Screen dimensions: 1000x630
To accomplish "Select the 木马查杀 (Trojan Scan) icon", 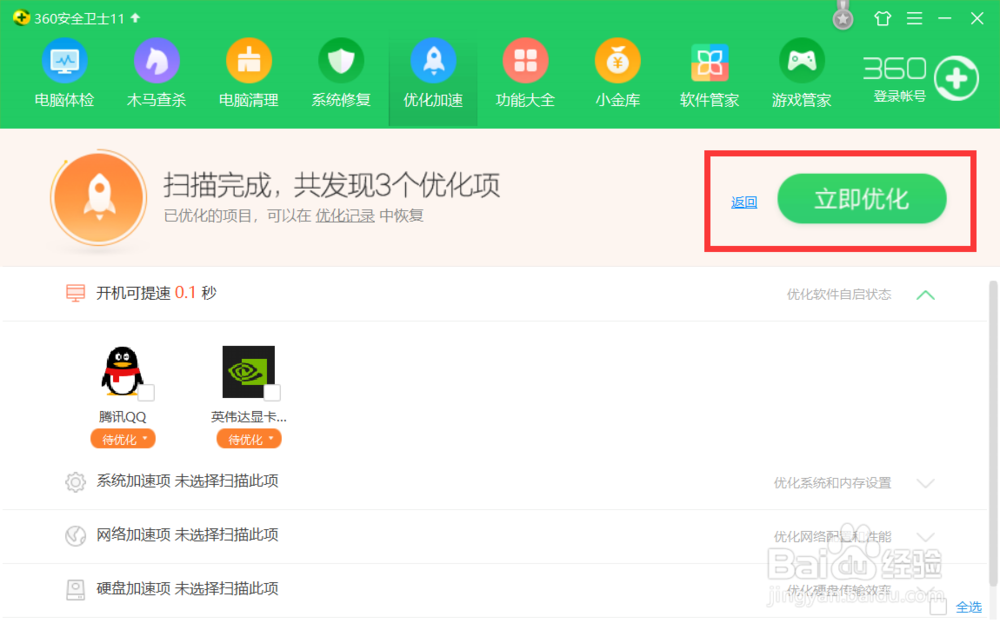I will click(156, 72).
